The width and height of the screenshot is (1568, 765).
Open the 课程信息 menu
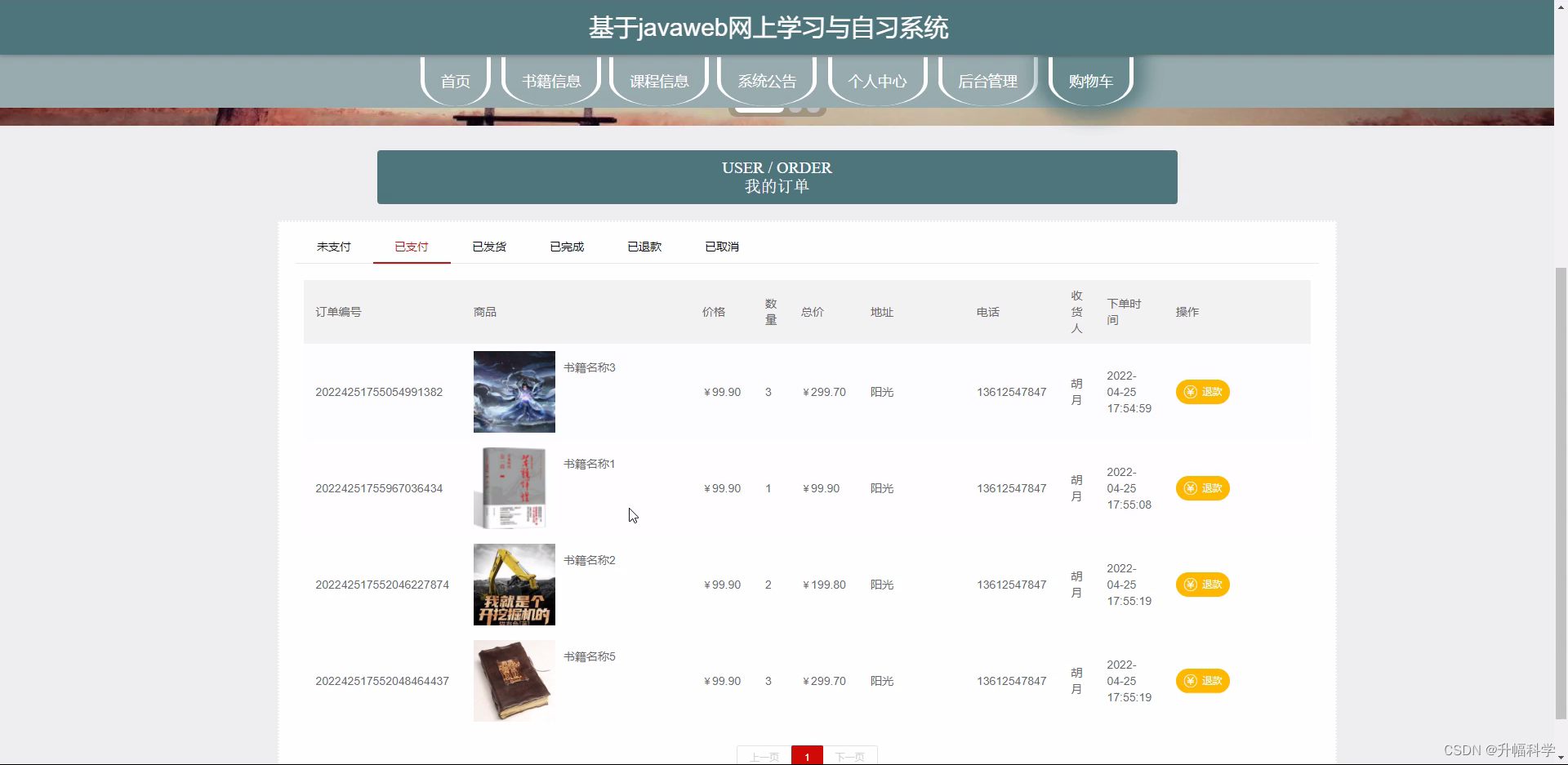(x=658, y=81)
